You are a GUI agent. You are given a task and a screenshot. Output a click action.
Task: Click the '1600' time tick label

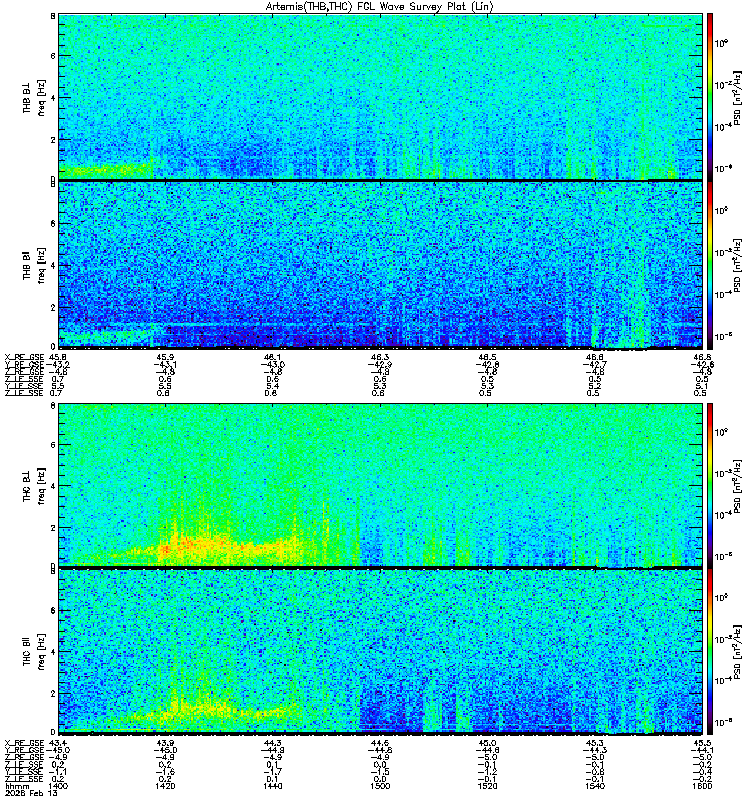703,786
